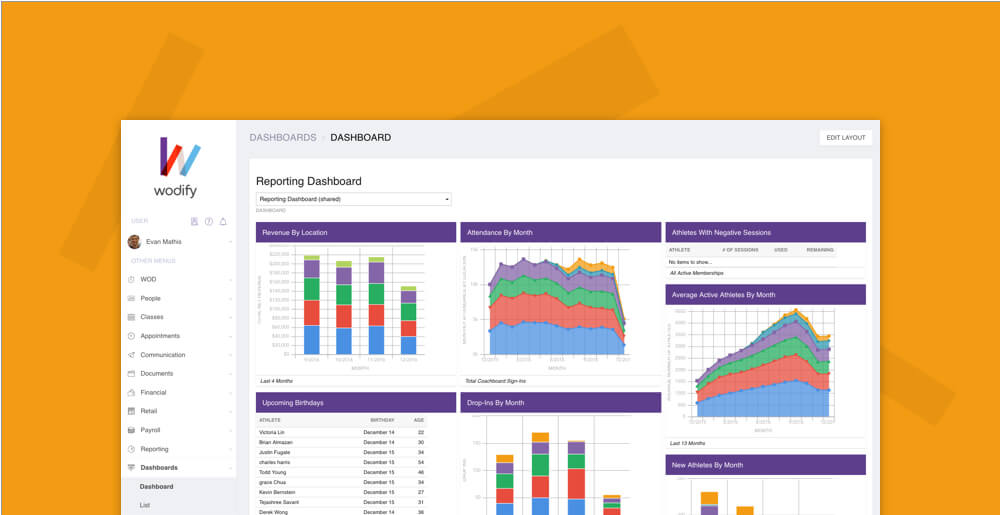
Task: Click the "Last 4 Months" caption
Action: point(276,381)
